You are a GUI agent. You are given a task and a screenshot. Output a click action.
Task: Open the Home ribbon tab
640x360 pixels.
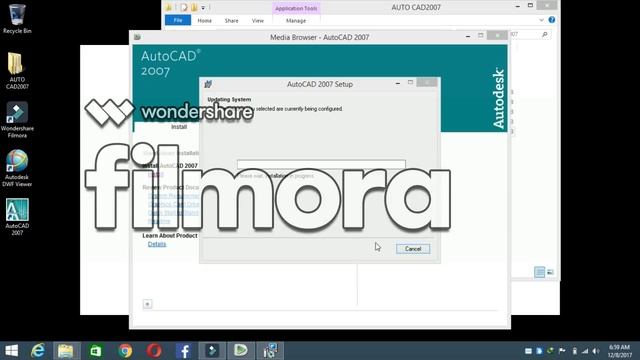[x=204, y=20]
